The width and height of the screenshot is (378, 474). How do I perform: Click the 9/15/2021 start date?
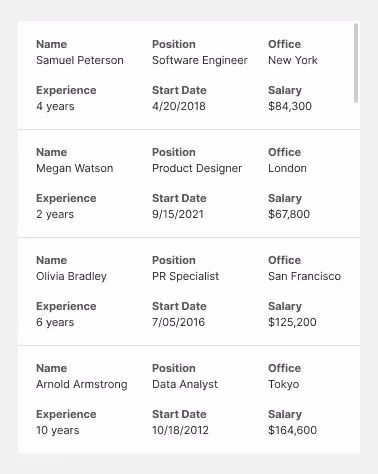[178, 214]
